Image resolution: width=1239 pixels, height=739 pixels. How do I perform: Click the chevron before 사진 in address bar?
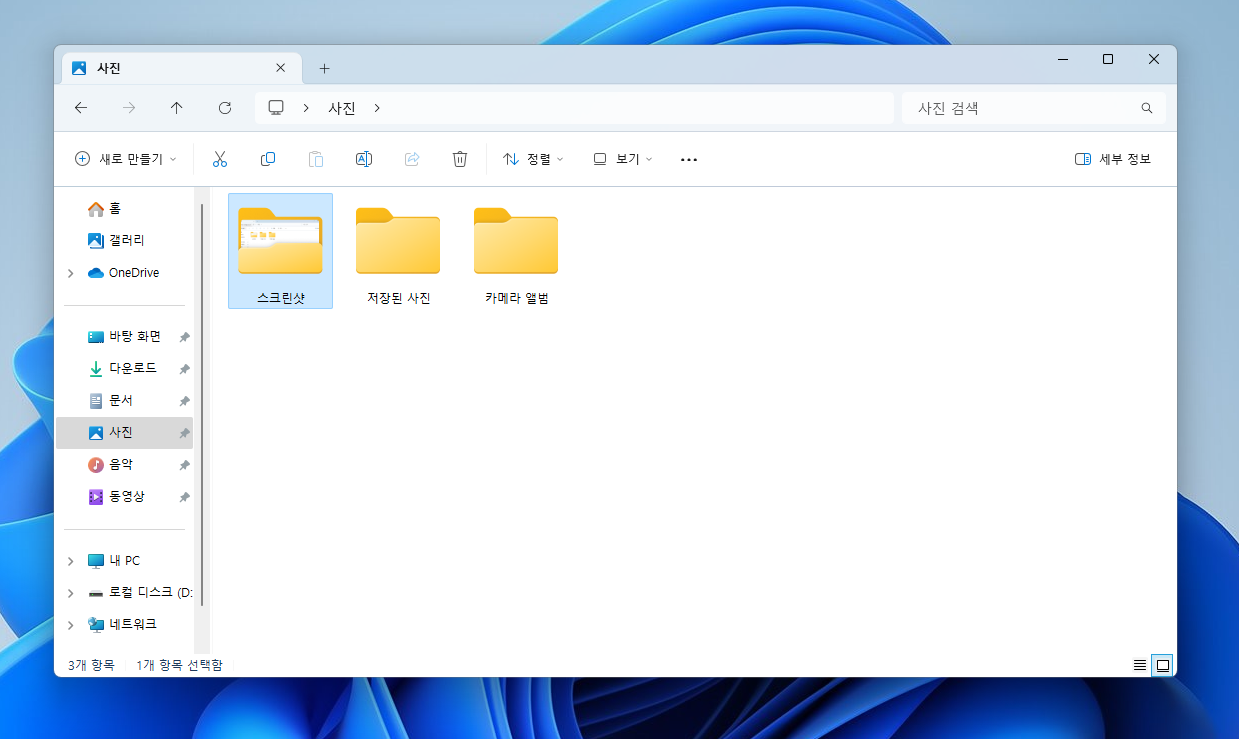point(306,108)
